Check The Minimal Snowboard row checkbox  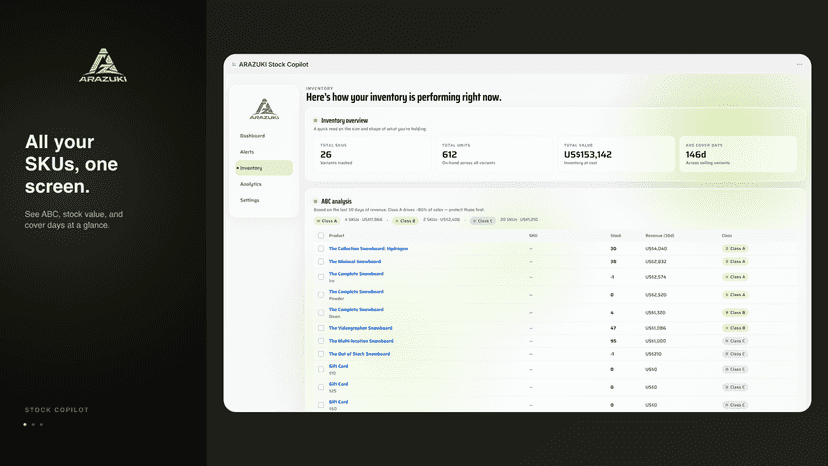pyautogui.click(x=321, y=262)
